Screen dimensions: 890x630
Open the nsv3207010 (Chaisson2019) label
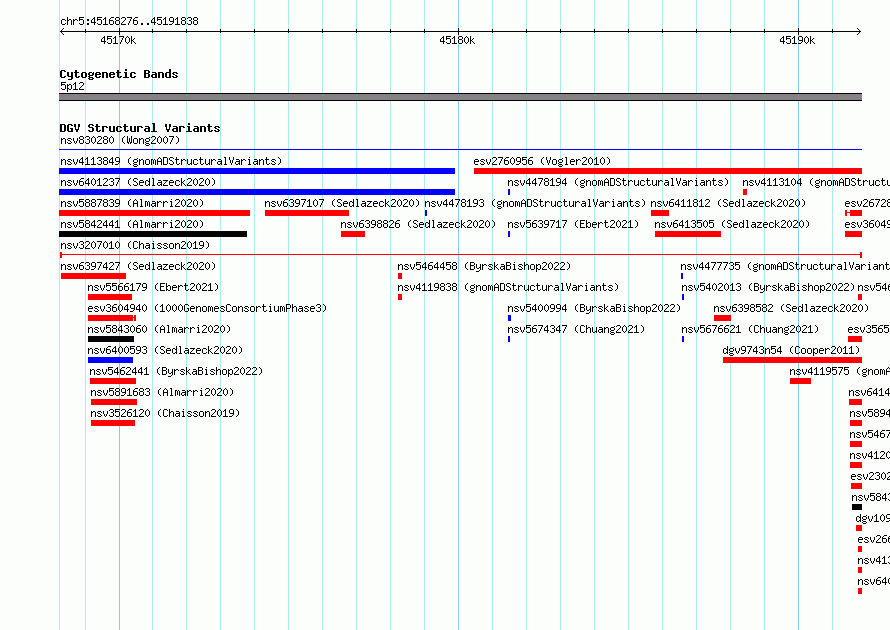[x=135, y=245]
